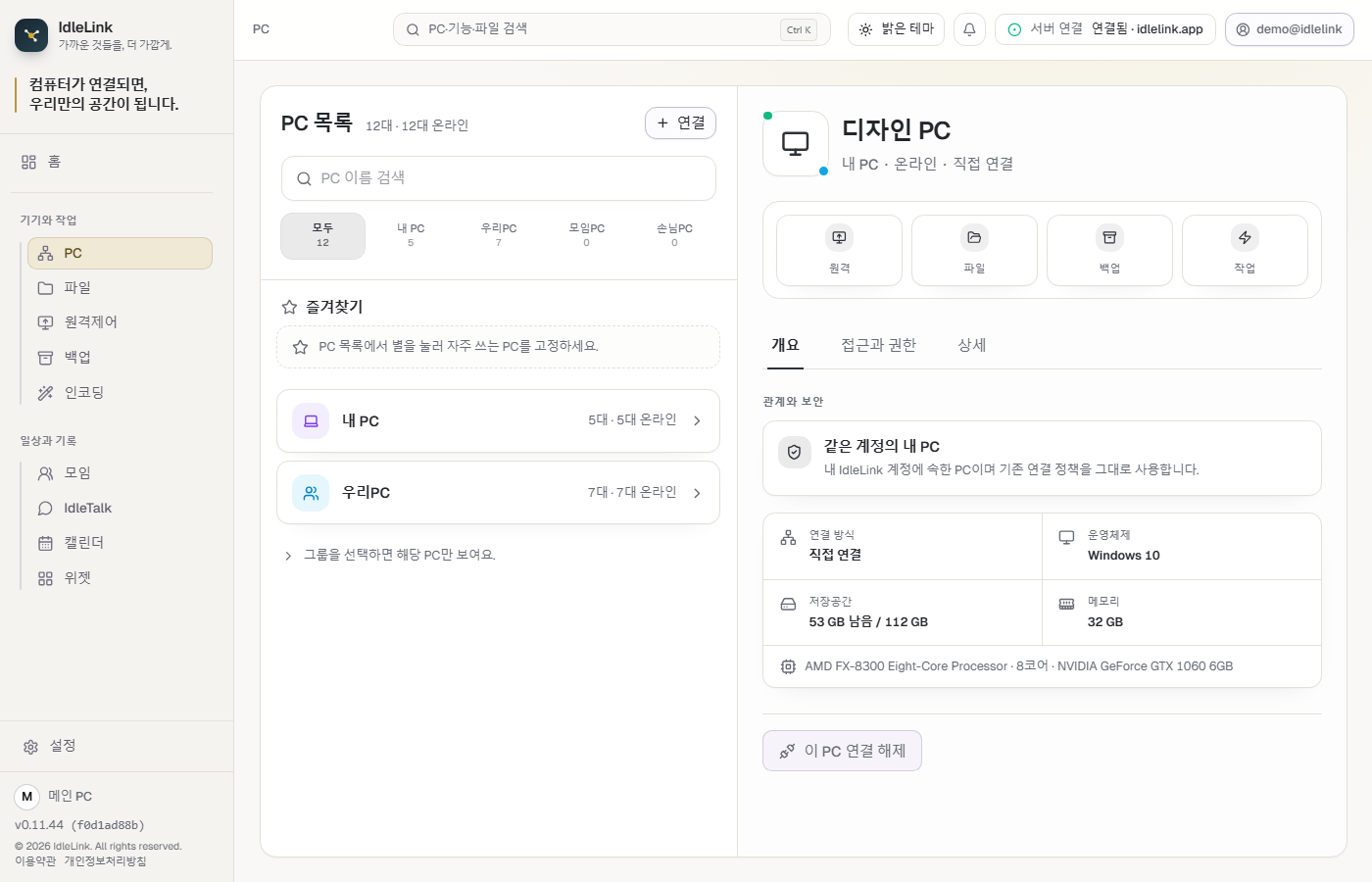Click the 53 GB 남음 / 112 GB value
The height and width of the screenshot is (882, 1372).
tap(868, 622)
